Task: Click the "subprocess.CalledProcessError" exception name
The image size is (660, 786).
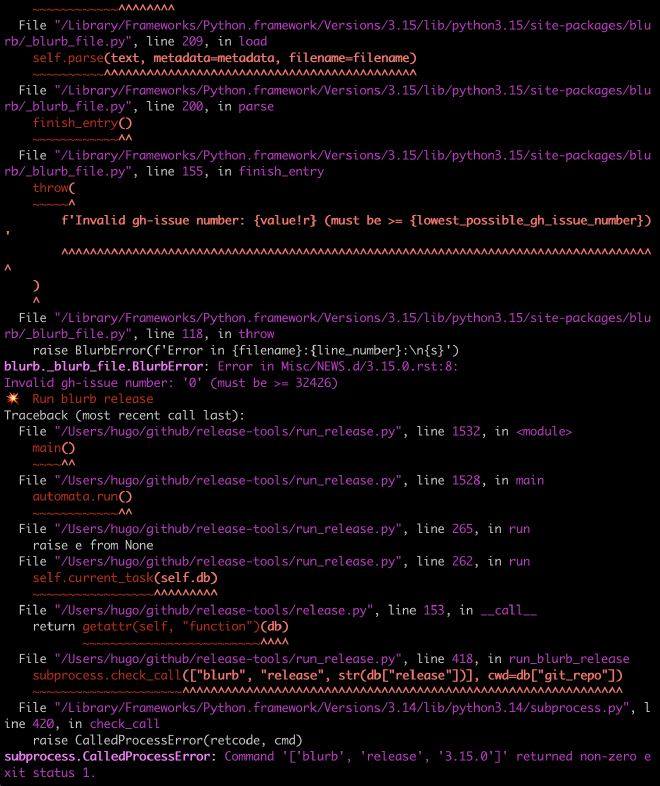Action: [107, 757]
